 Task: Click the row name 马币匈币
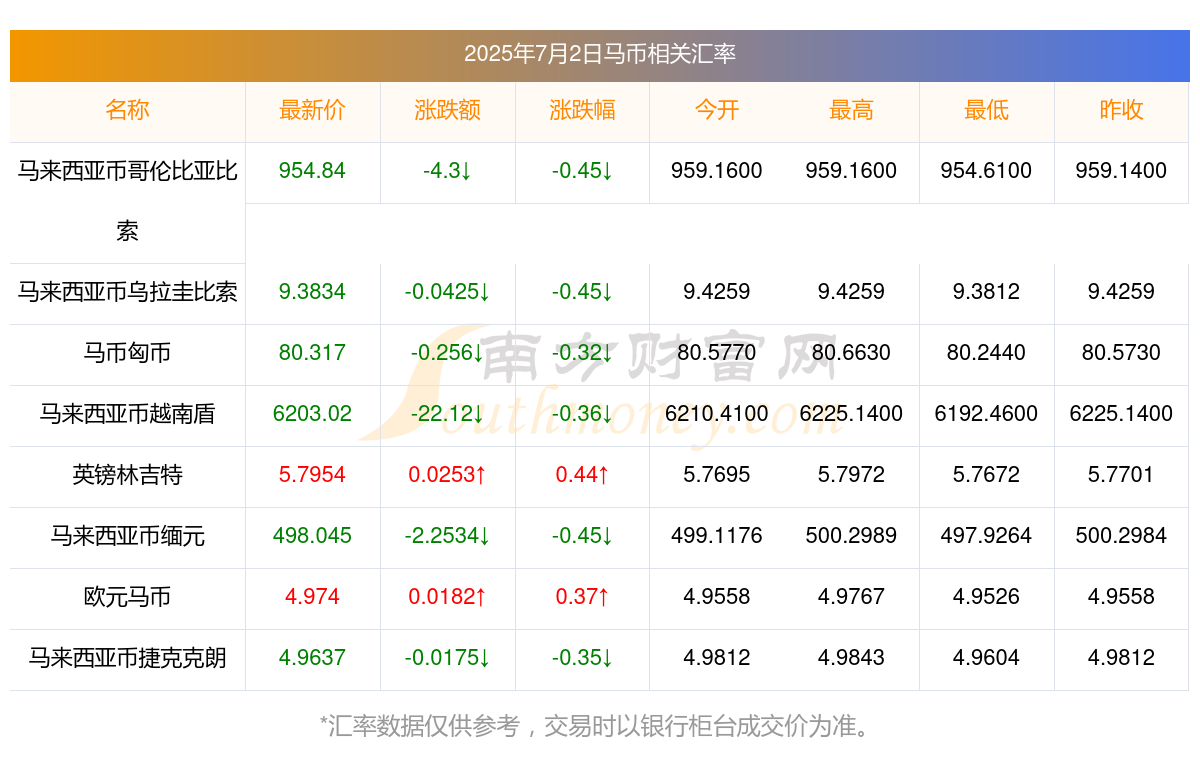point(127,353)
